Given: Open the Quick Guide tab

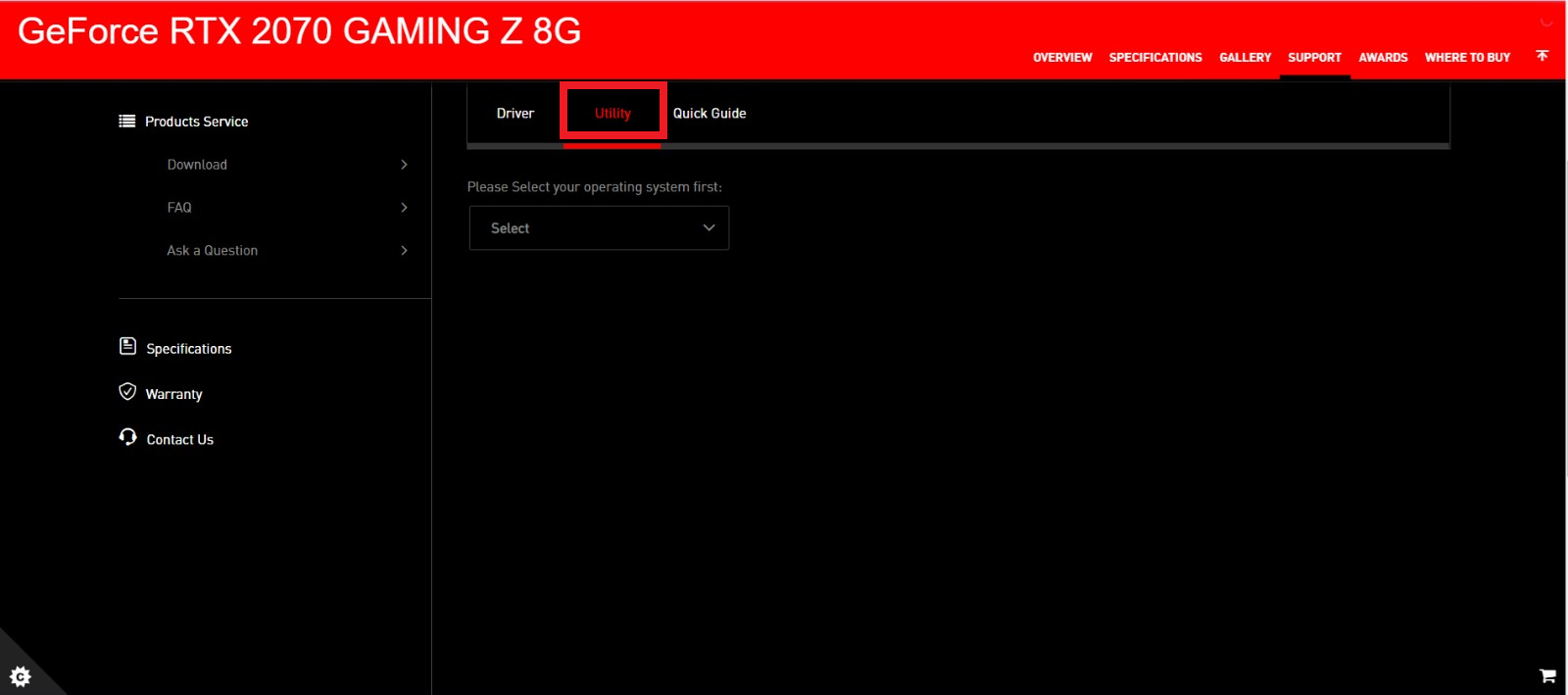Looking at the screenshot, I should (710, 114).
